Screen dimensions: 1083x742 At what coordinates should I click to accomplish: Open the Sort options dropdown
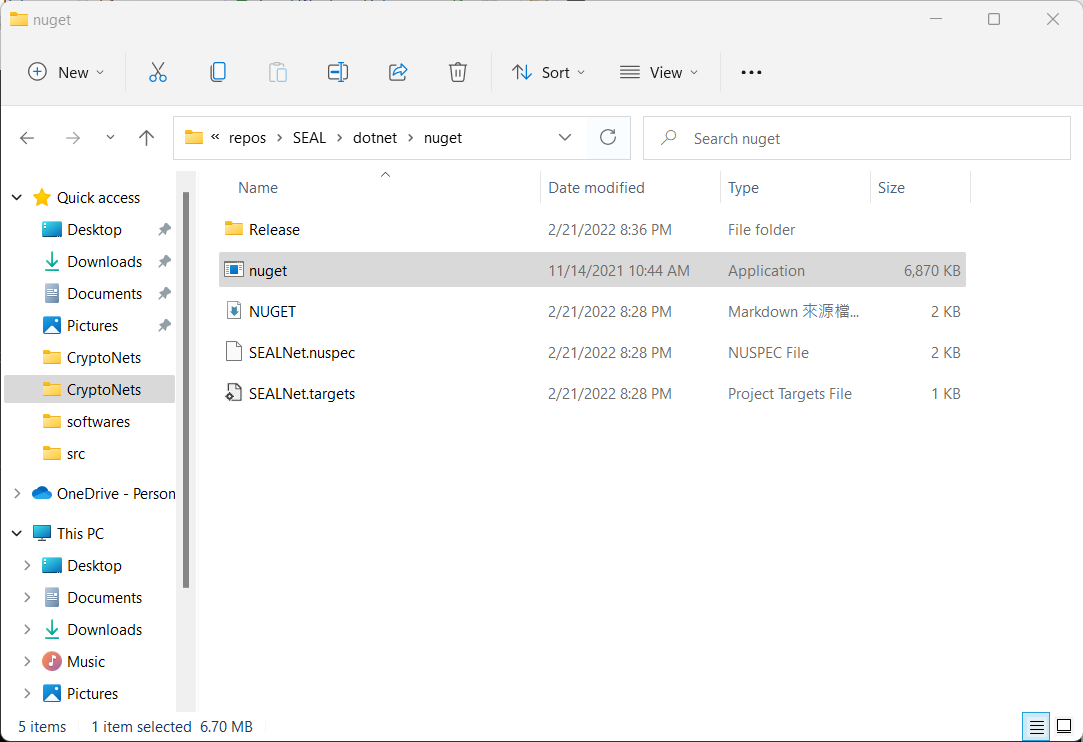(x=548, y=72)
